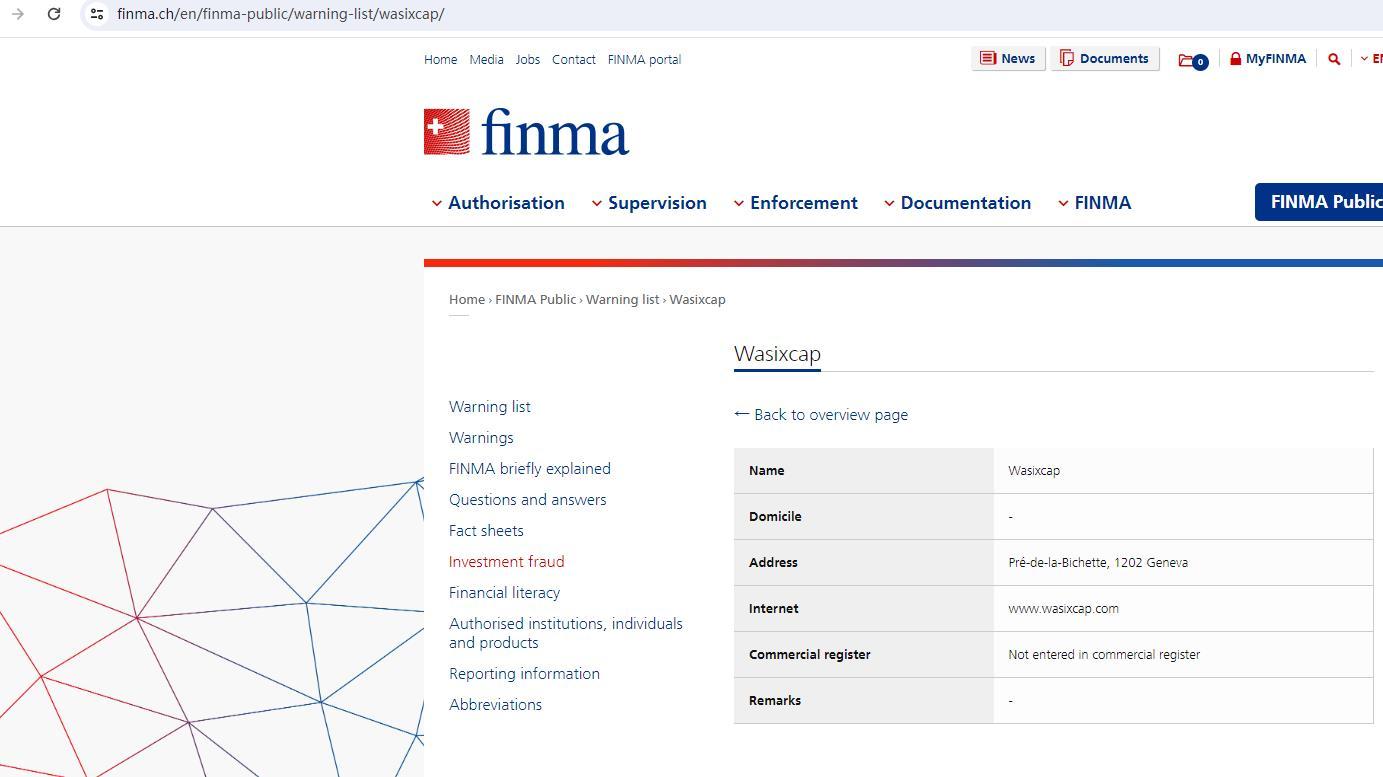Click the Name row label
The image size is (1383, 777).
pos(767,471)
